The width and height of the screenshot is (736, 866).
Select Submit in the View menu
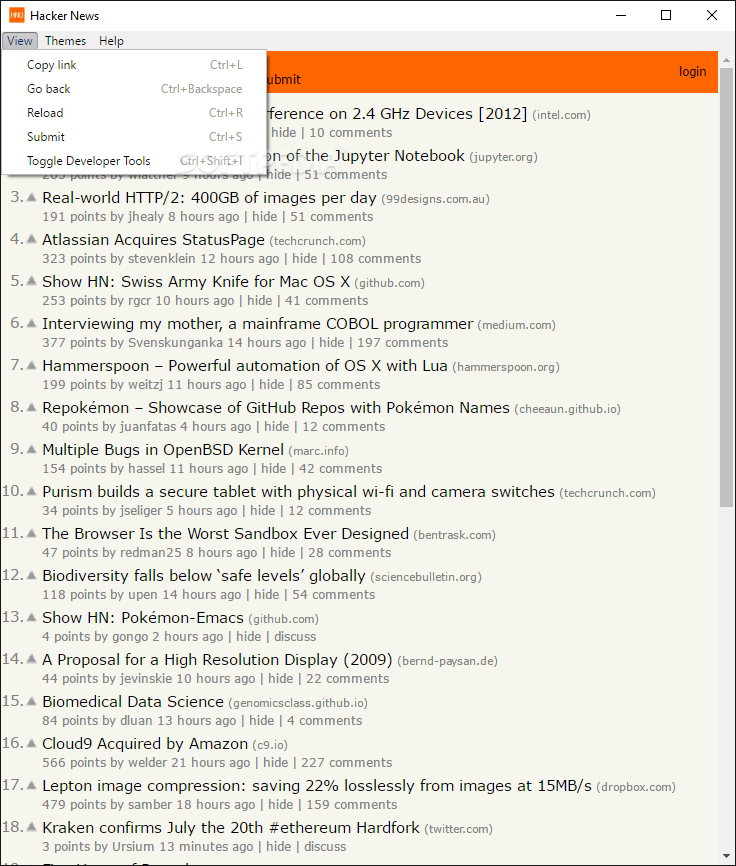click(134, 136)
